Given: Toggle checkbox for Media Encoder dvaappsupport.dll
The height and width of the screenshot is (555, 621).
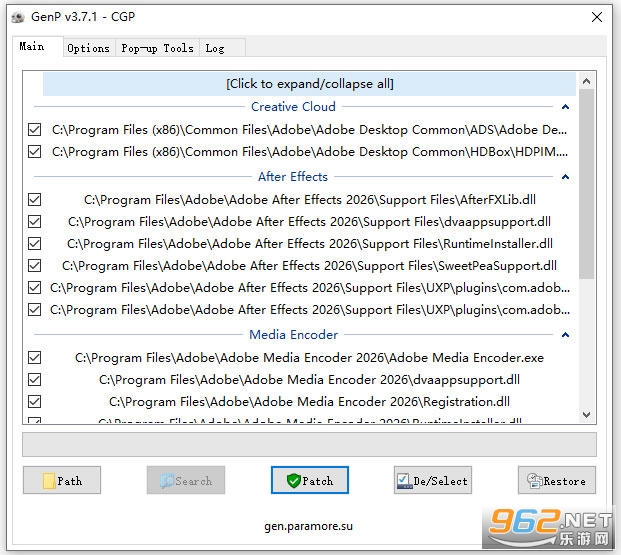Looking at the screenshot, I should [34, 380].
